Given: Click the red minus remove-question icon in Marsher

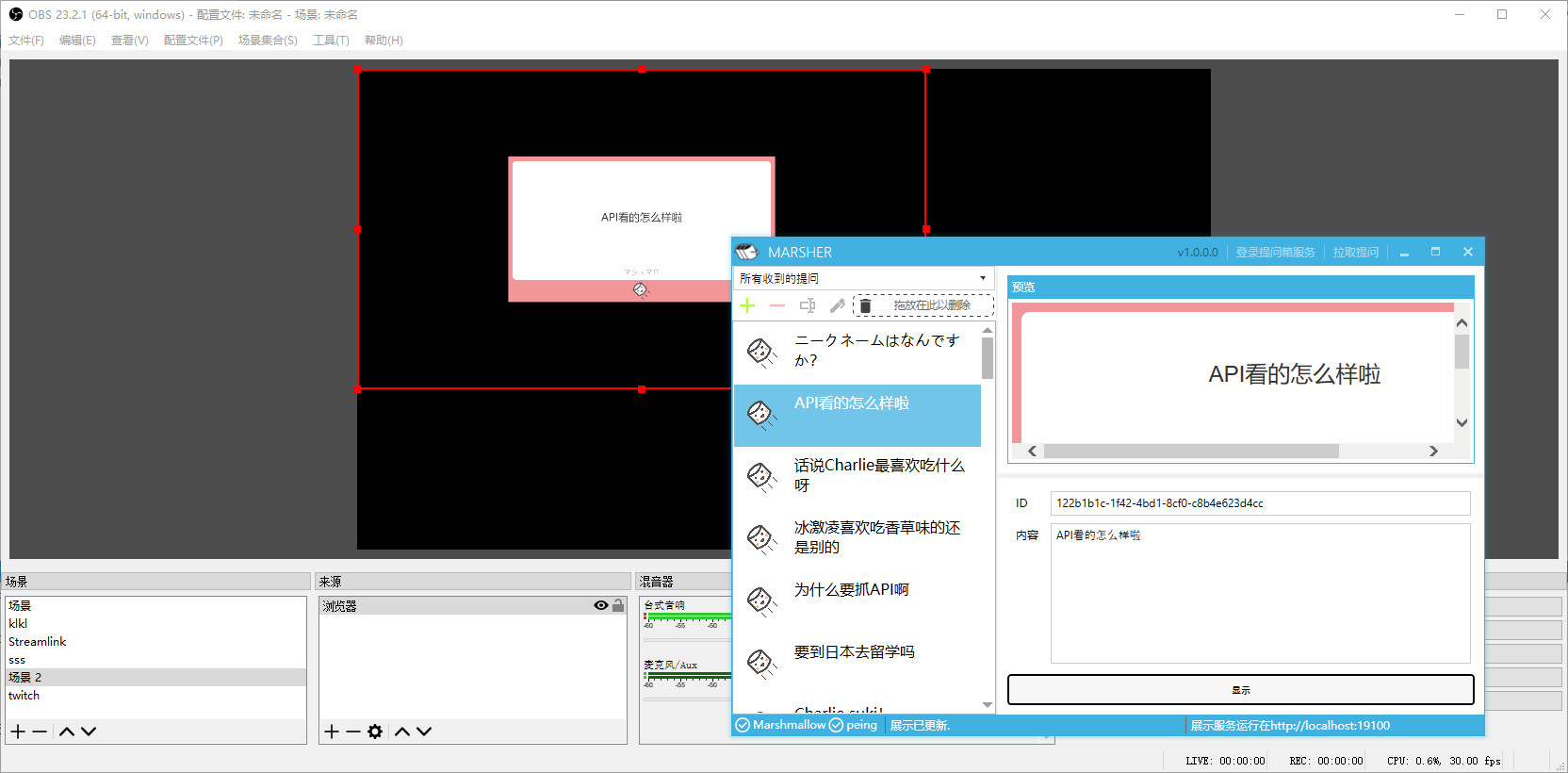Looking at the screenshot, I should tap(777, 305).
